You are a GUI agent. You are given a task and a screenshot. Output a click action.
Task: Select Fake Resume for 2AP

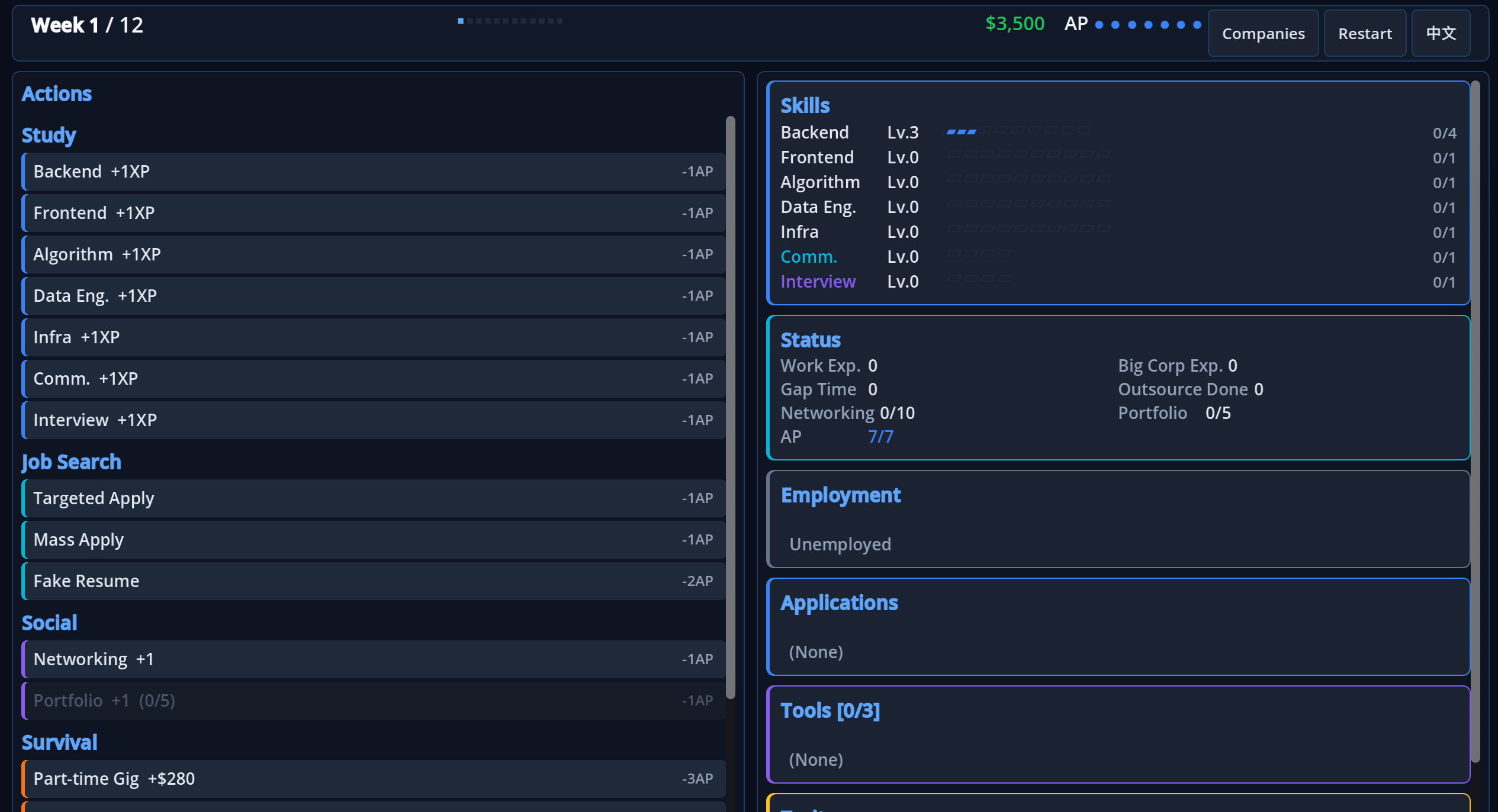pyautogui.click(x=373, y=581)
